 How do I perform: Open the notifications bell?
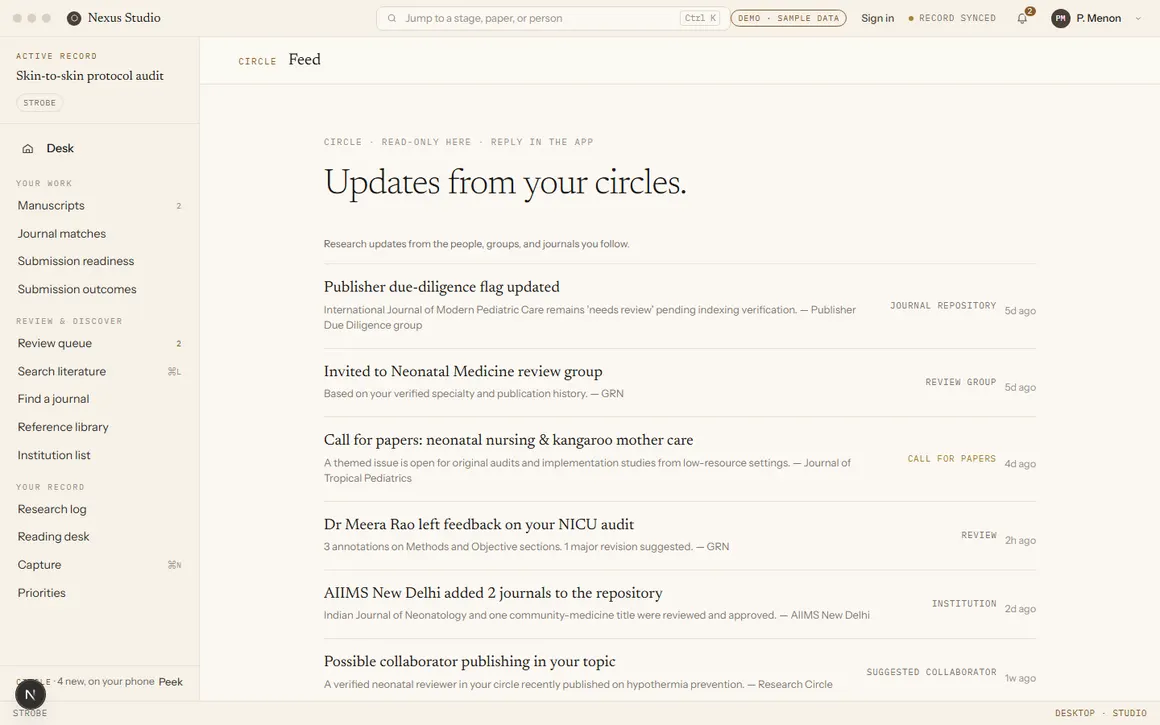1022,18
